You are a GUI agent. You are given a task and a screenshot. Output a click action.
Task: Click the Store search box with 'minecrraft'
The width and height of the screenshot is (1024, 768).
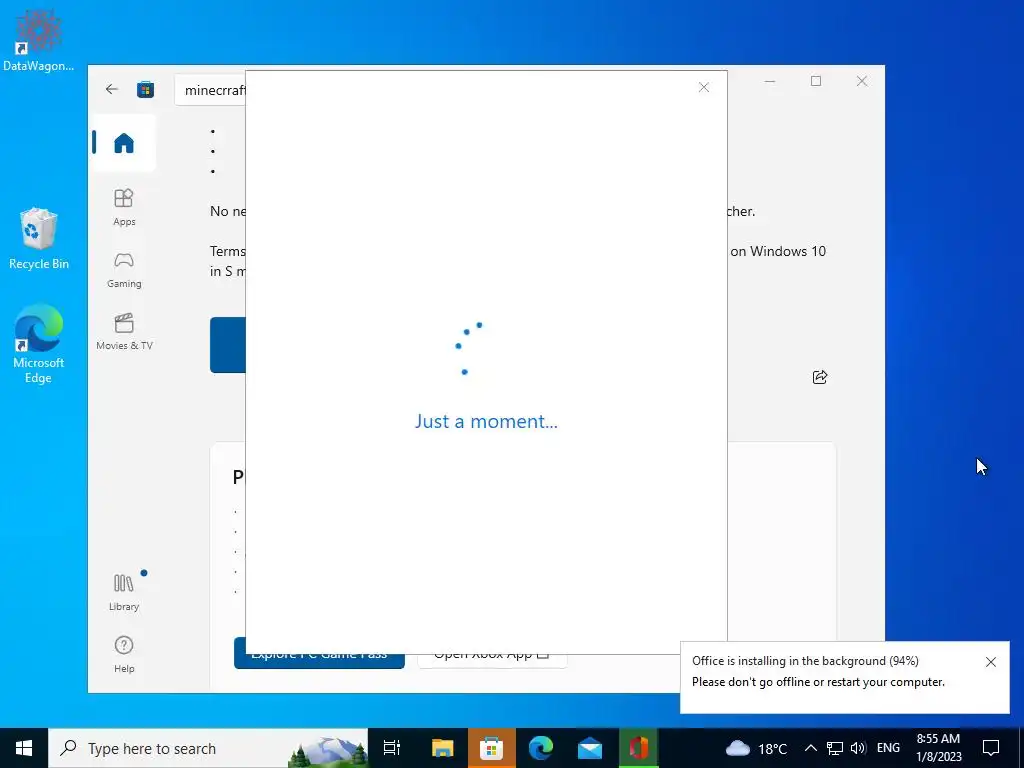click(210, 90)
